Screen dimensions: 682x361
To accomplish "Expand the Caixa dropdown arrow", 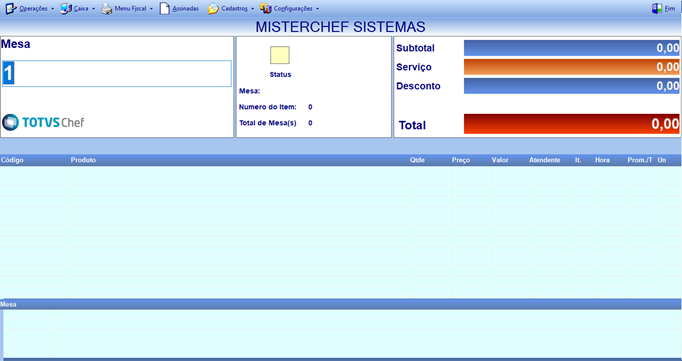I will tap(93, 9).
